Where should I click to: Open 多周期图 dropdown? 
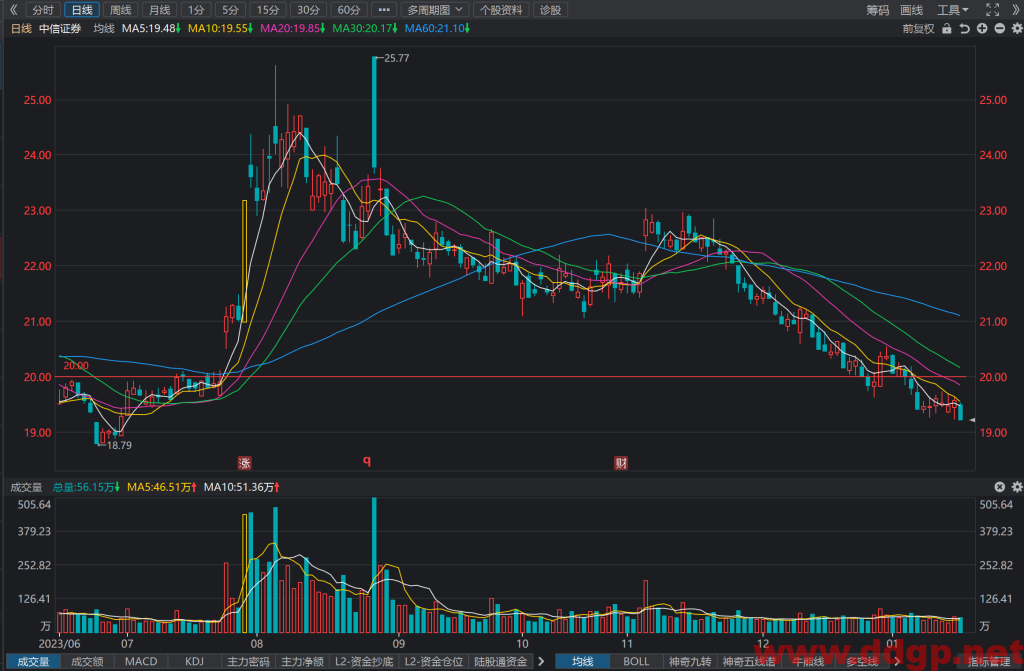pos(434,10)
